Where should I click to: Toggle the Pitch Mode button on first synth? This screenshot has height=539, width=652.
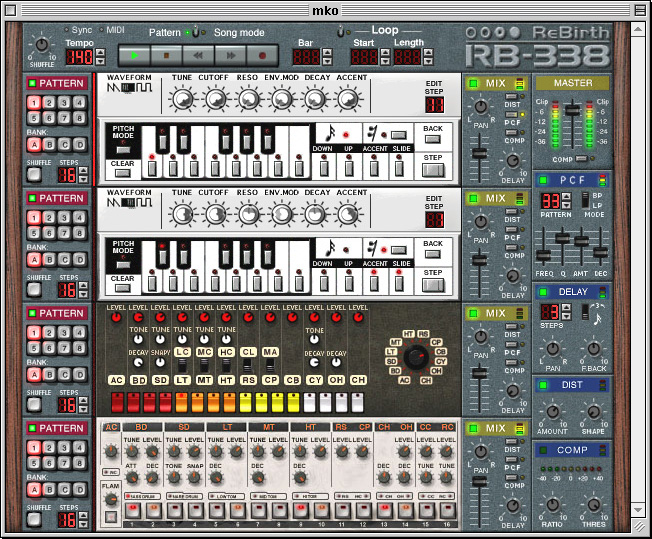pos(123,150)
